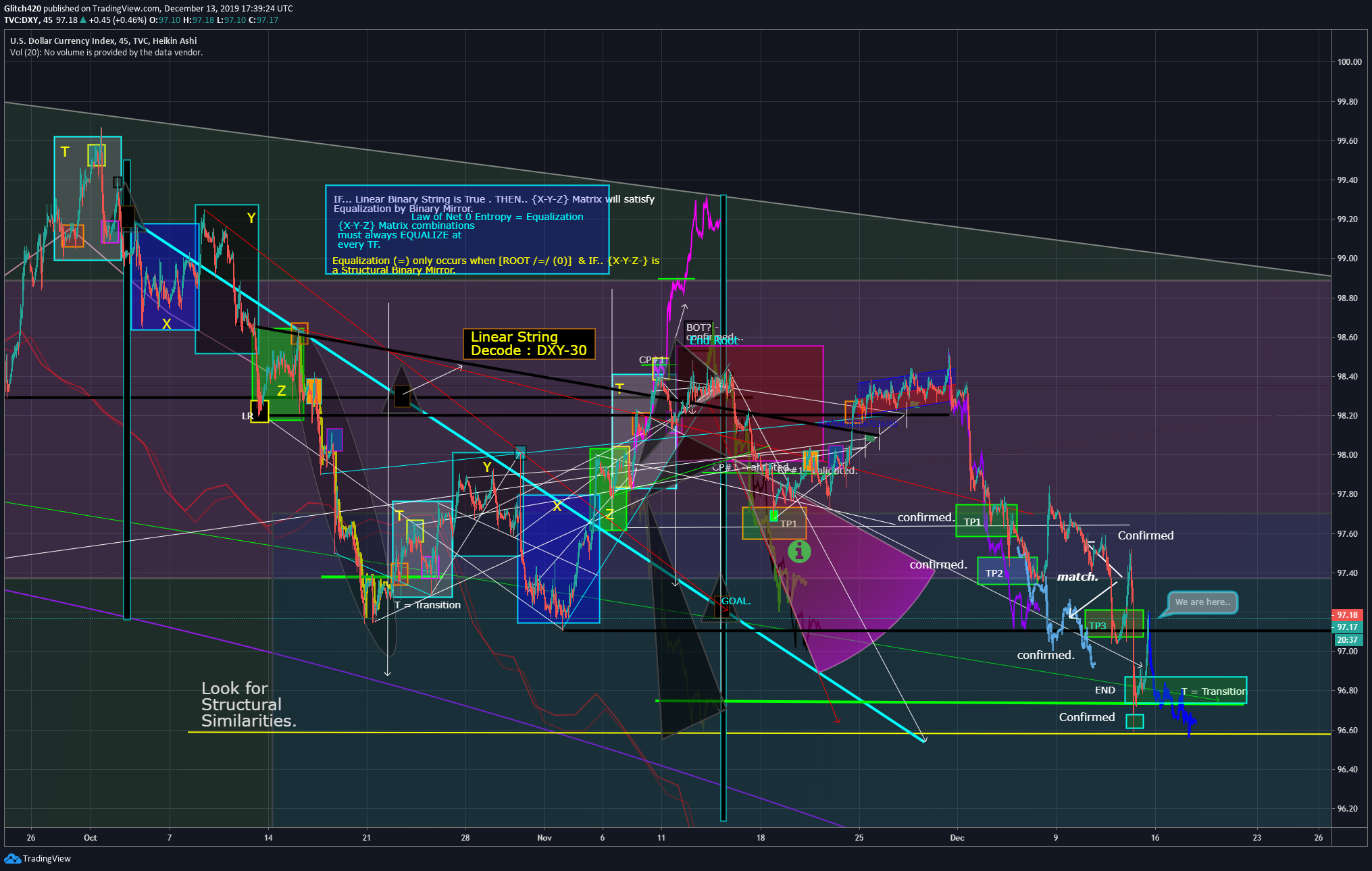Click the Glitch420 author name
Viewport: 1372px width, 871px height.
tap(22, 8)
